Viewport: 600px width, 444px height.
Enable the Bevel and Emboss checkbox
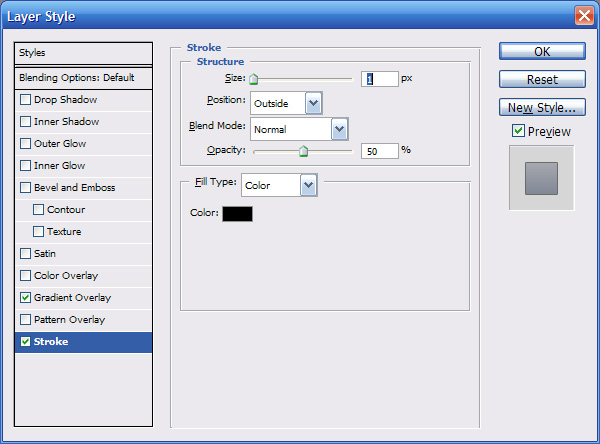25,188
